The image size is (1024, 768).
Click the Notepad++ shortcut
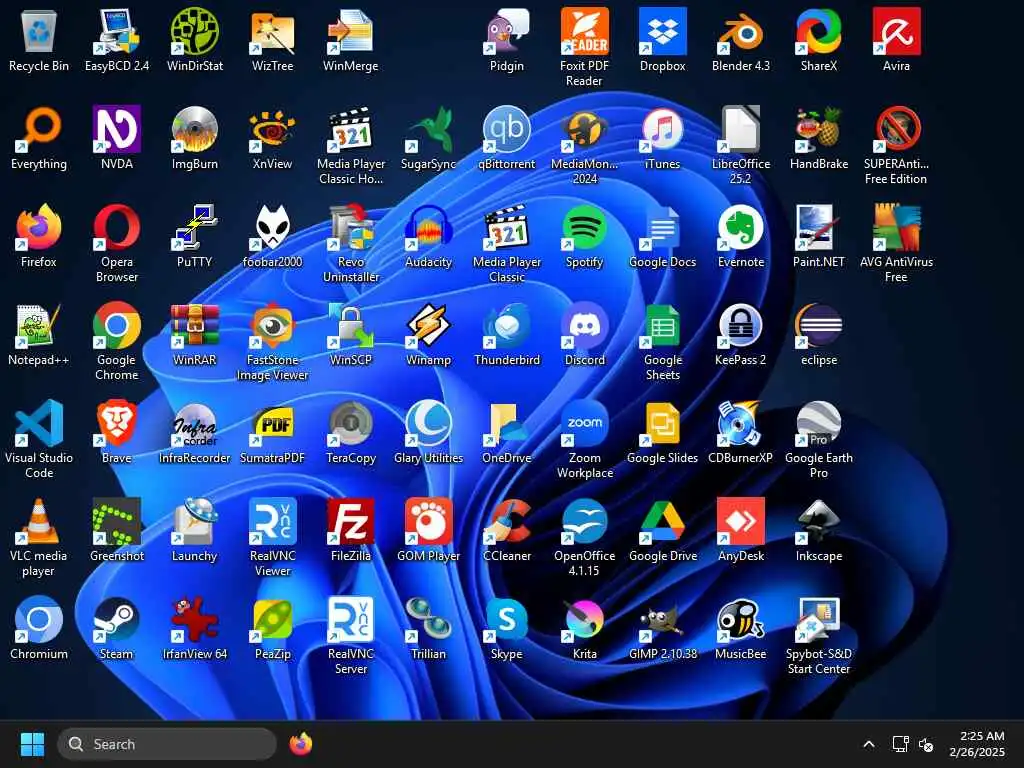pyautogui.click(x=39, y=325)
